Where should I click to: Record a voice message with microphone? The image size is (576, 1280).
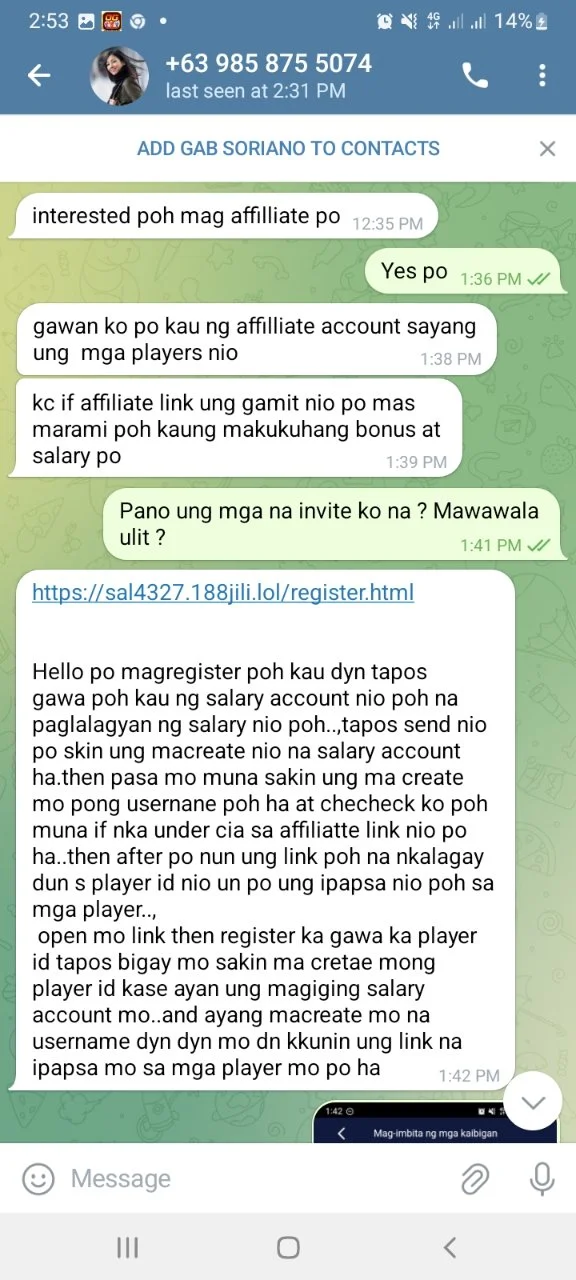(542, 1179)
